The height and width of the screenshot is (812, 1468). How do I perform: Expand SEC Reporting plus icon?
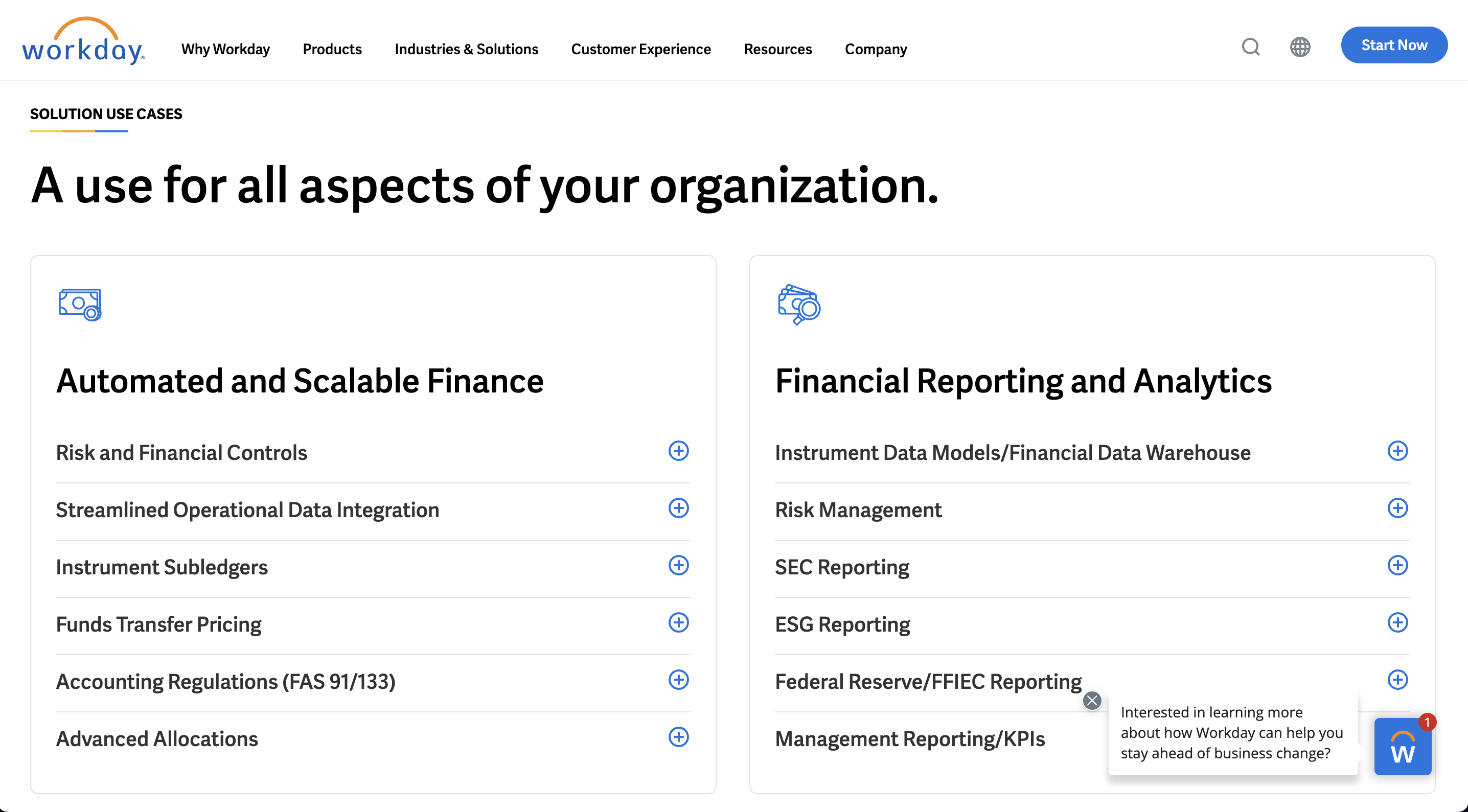click(x=1397, y=565)
